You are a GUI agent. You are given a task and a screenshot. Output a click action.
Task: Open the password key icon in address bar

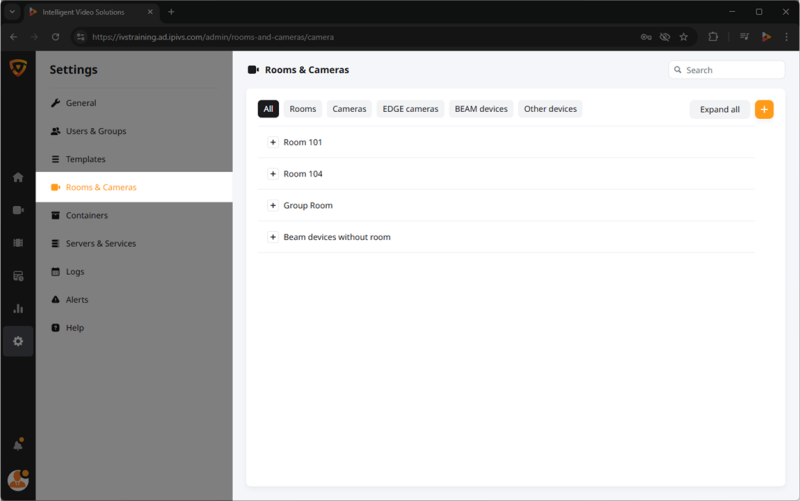[646, 37]
